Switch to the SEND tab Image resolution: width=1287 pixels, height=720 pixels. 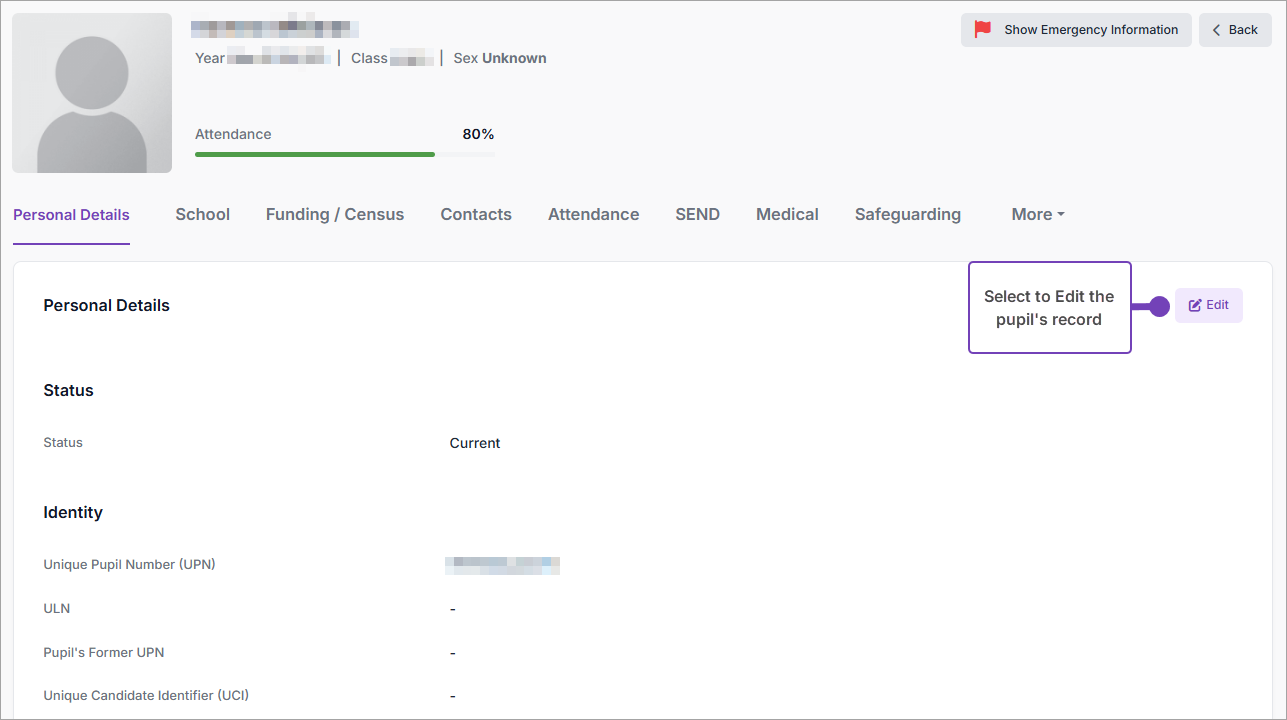pos(697,214)
